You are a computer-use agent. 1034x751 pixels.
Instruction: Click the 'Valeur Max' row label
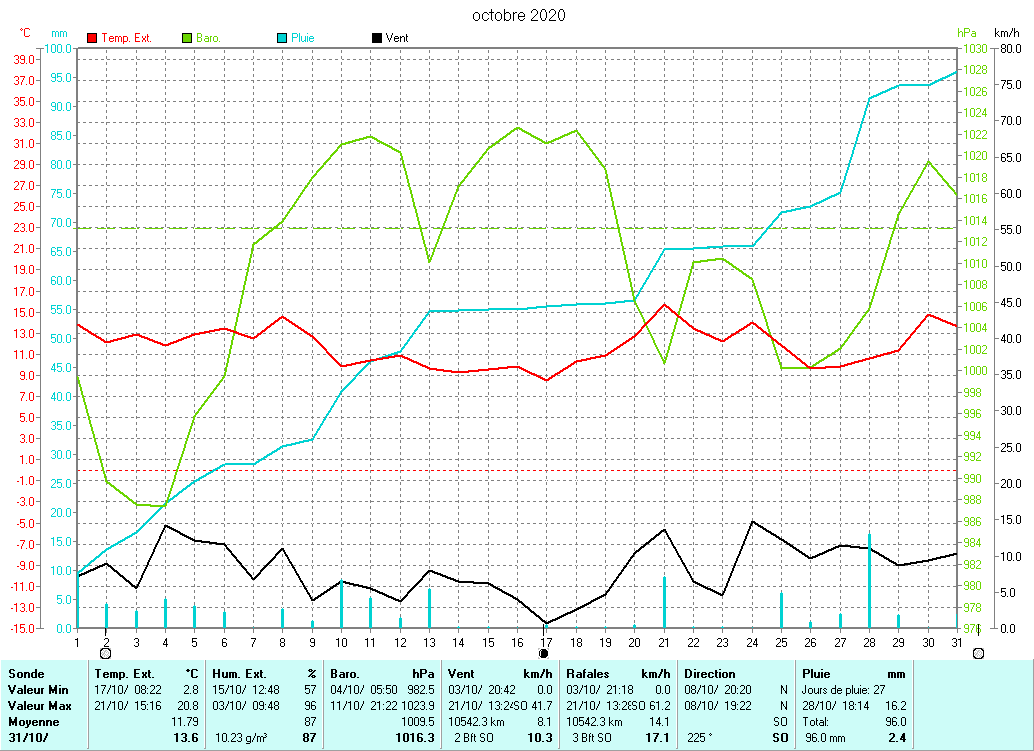coord(39,706)
